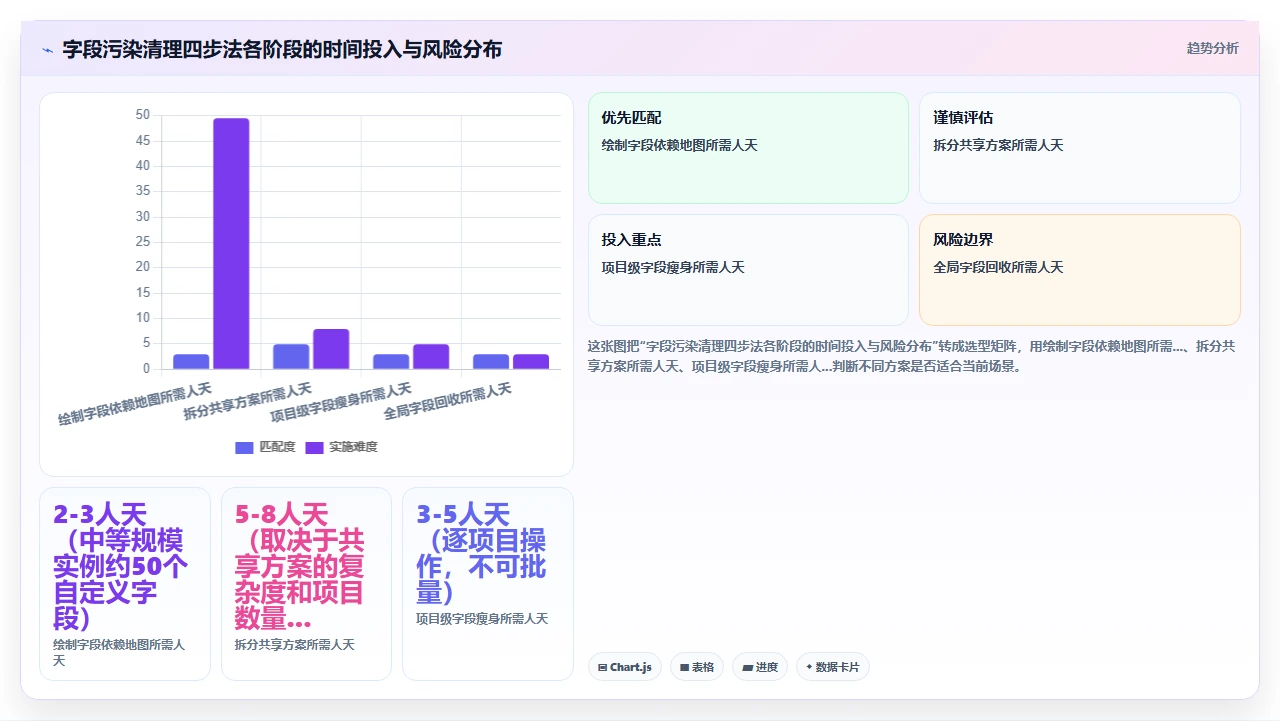The height and width of the screenshot is (721, 1280).
Task: Click the 匹配度 bar for 拆分共享方案所需人天
Action: pos(291,356)
